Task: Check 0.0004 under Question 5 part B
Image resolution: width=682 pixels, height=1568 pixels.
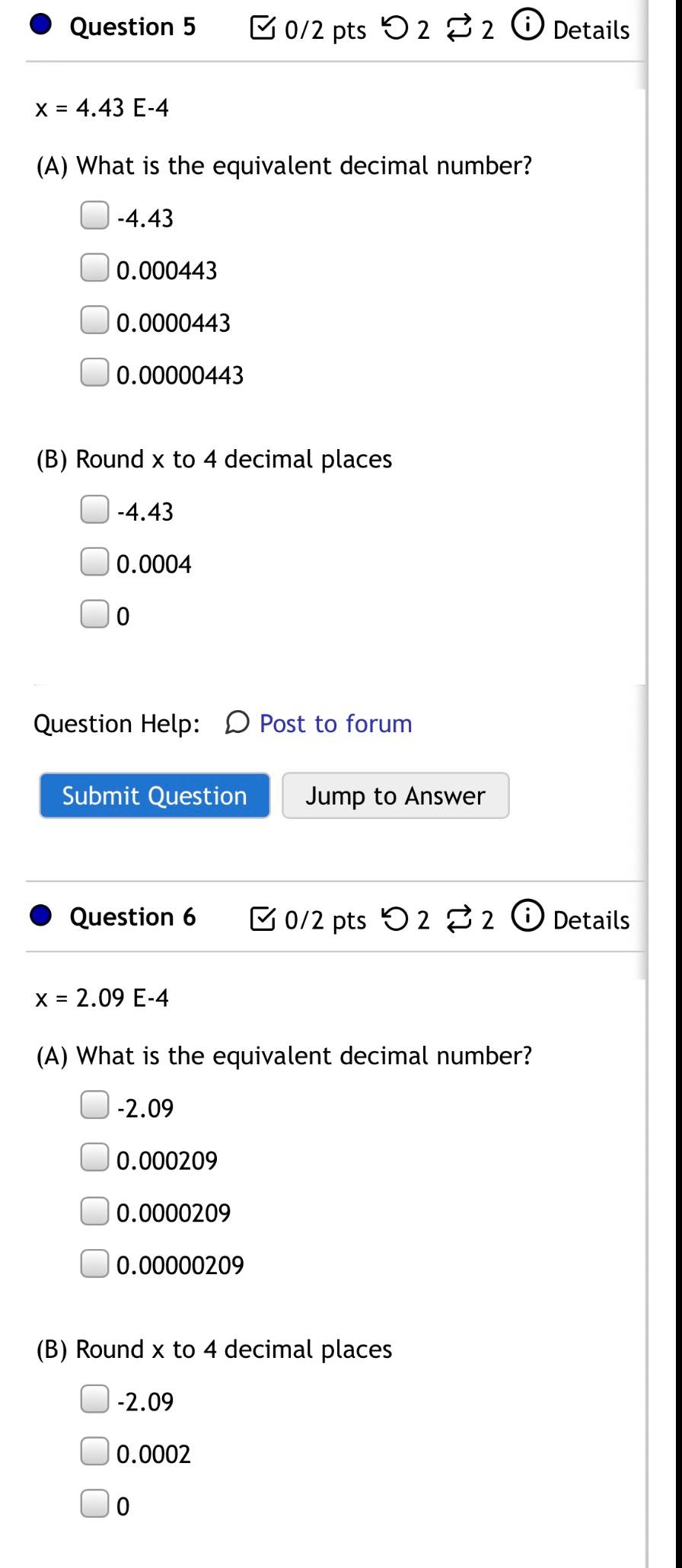Action: [94, 562]
